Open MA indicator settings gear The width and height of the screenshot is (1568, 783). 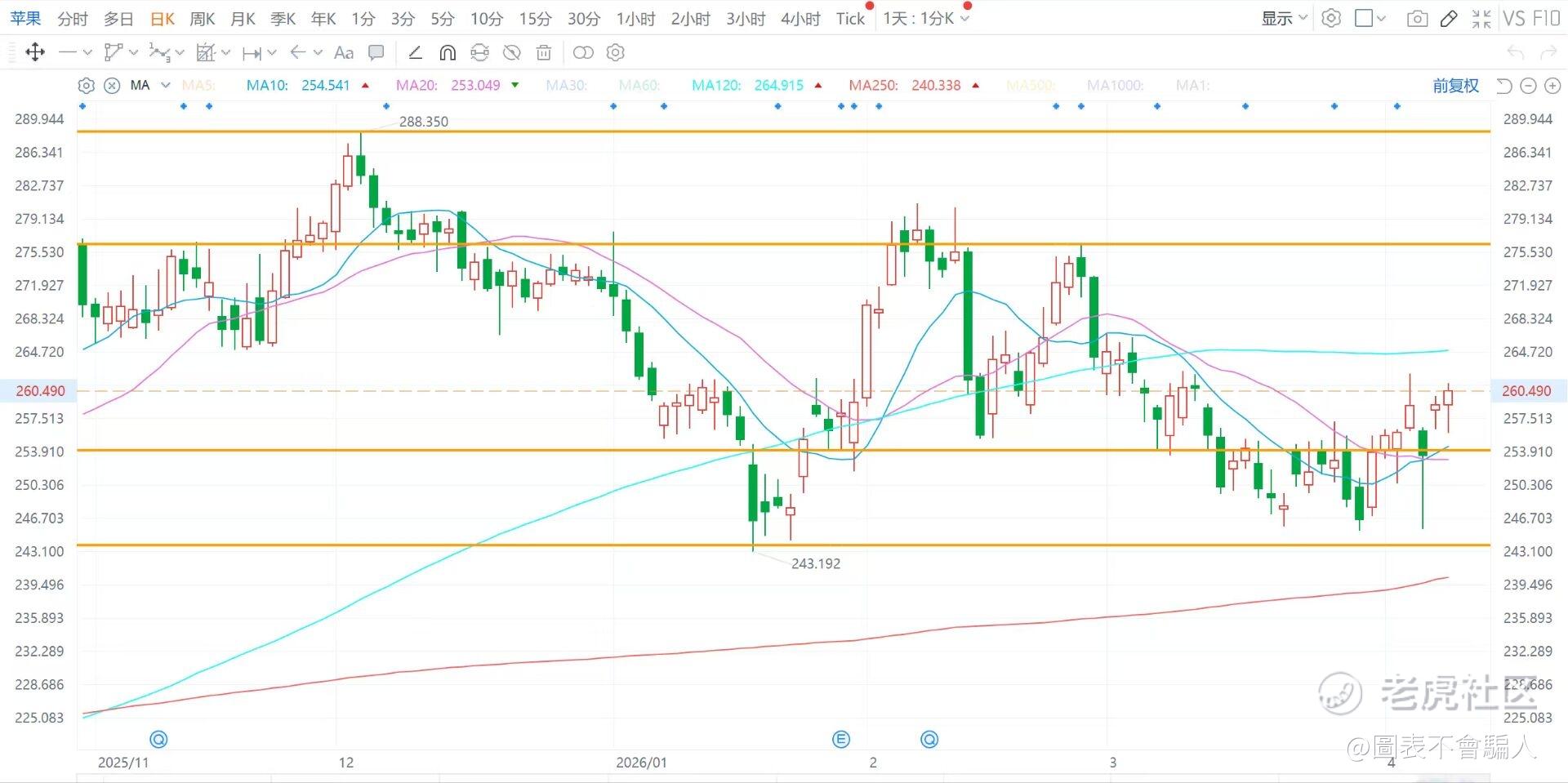pyautogui.click(x=86, y=86)
